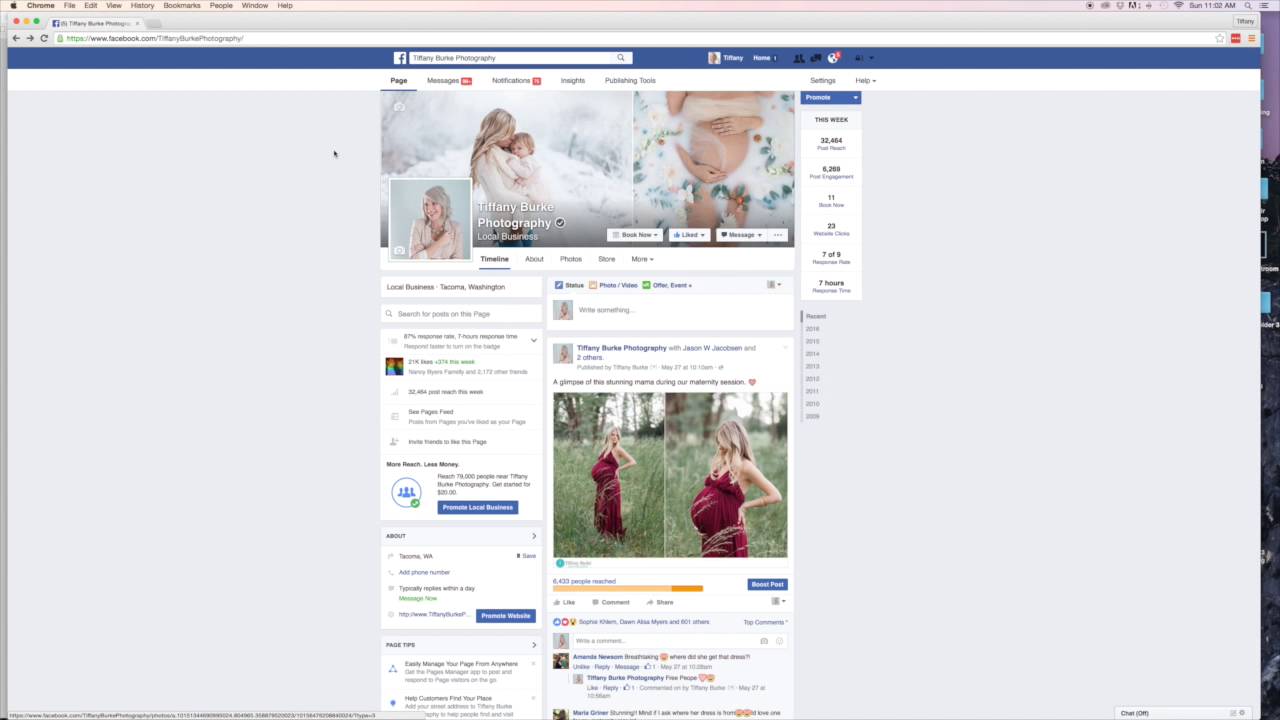Viewport: 1280px width, 720px height.
Task: Click the Boost Post button
Action: [x=767, y=584]
